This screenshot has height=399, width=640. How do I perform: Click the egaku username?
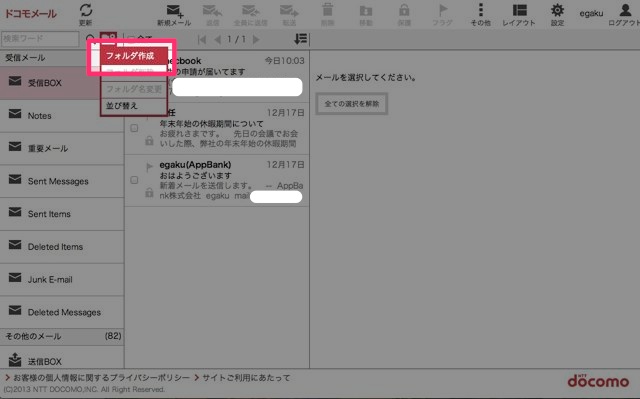[591, 13]
